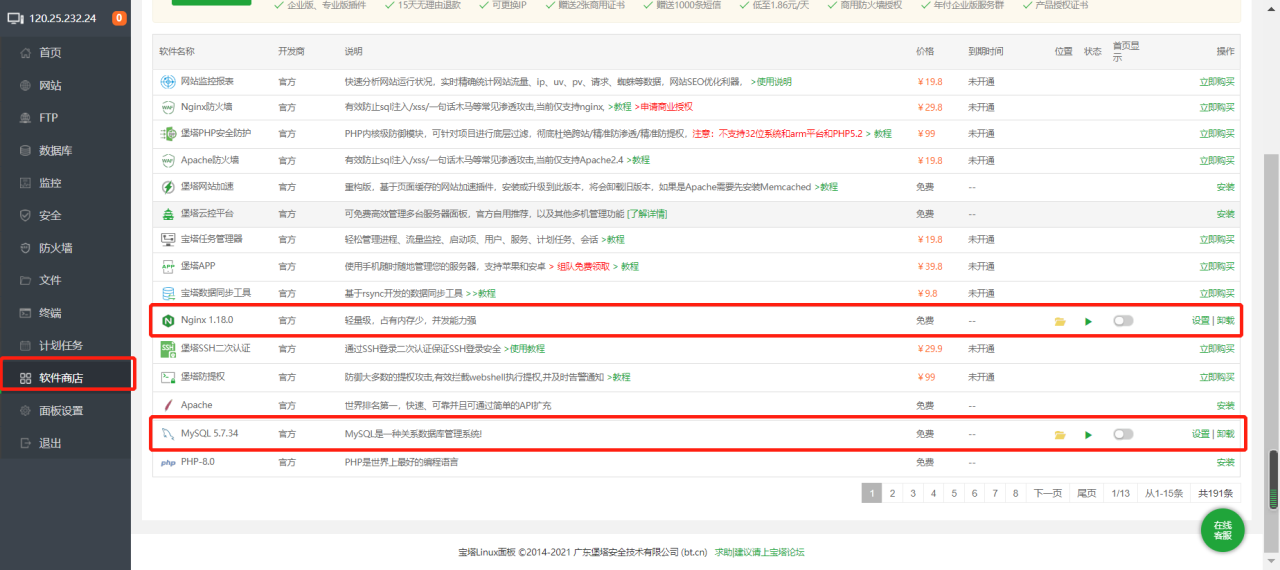Click the MySQL running status arrow
The height and width of the screenshot is (570, 1280).
click(1088, 435)
